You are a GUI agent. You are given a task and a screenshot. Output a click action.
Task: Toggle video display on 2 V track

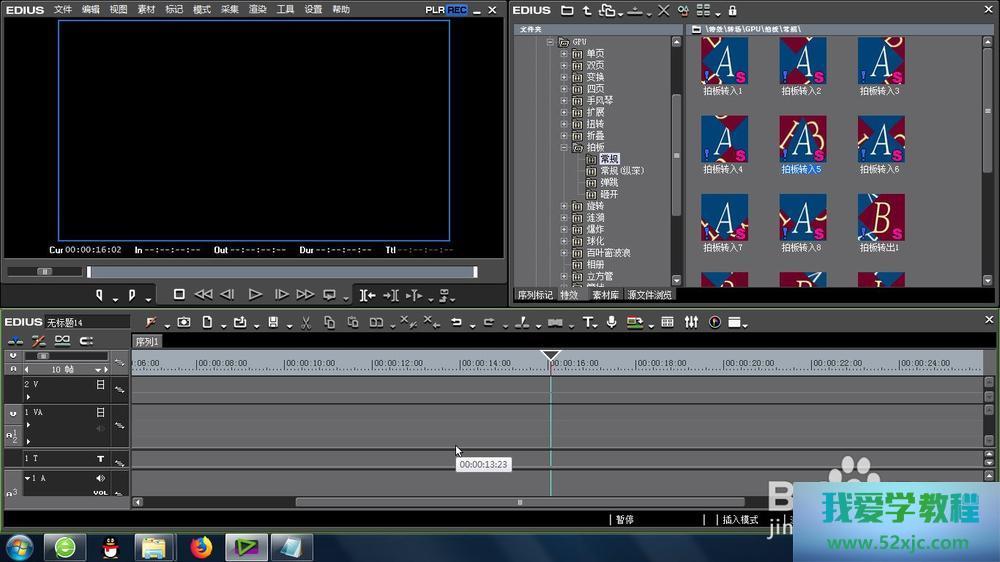[x=100, y=384]
